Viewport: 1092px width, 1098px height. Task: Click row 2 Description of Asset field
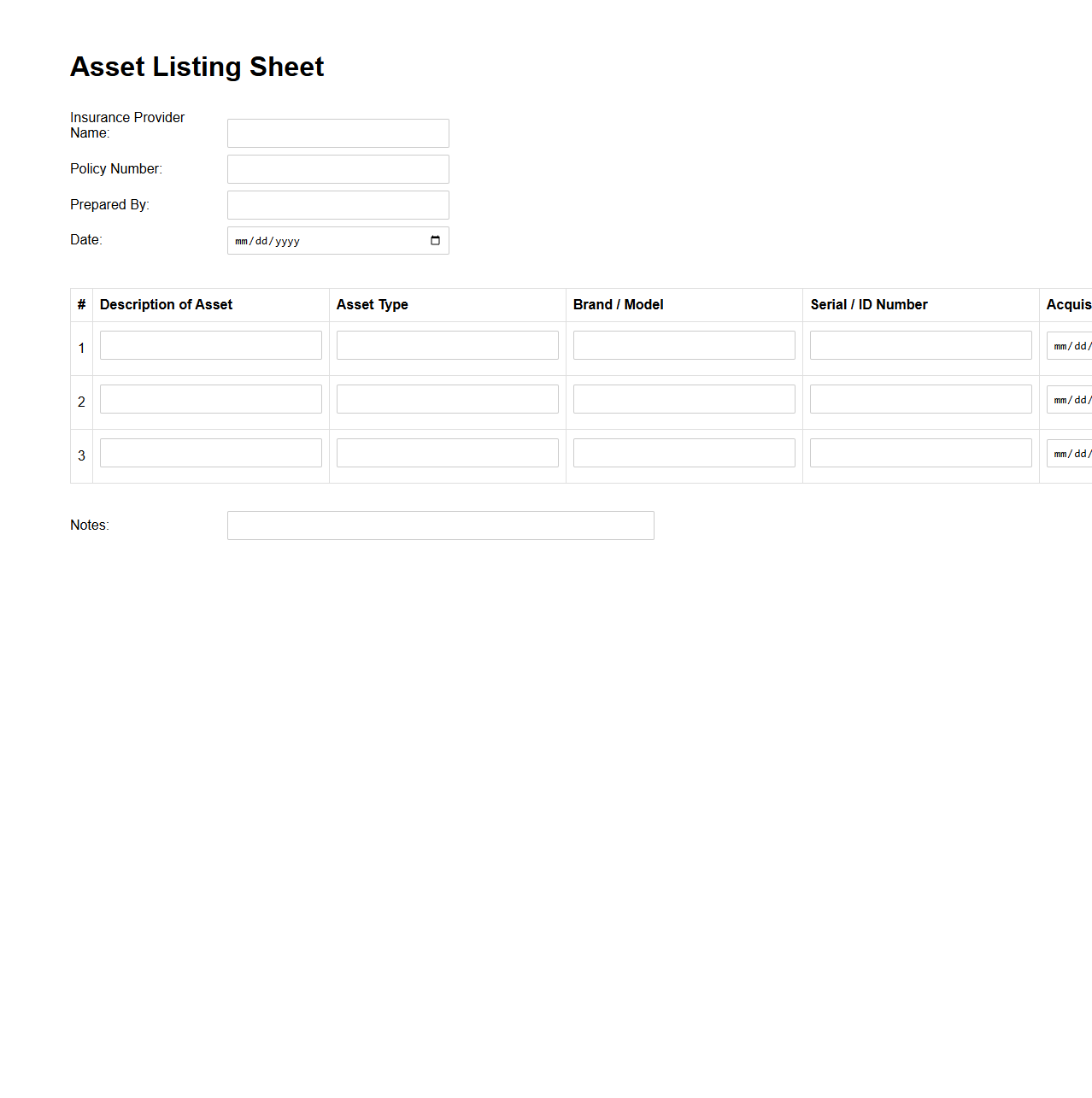coord(210,398)
